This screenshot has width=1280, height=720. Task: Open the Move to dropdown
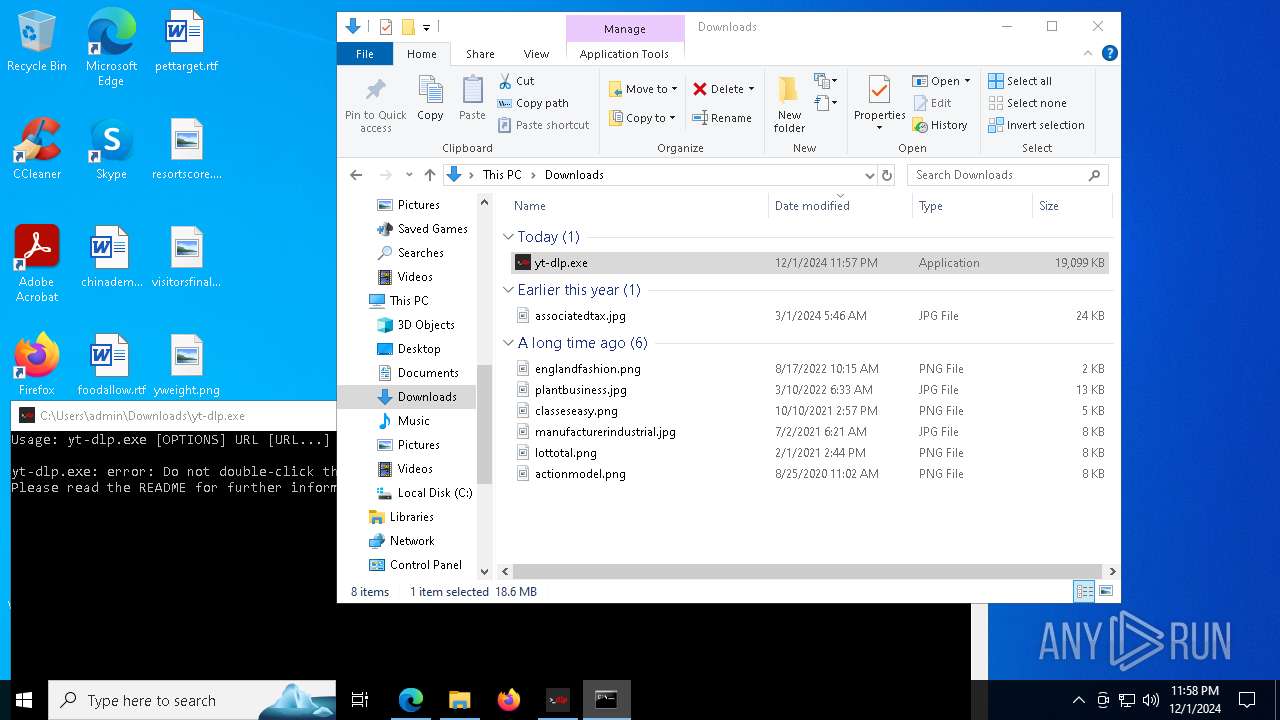(644, 89)
